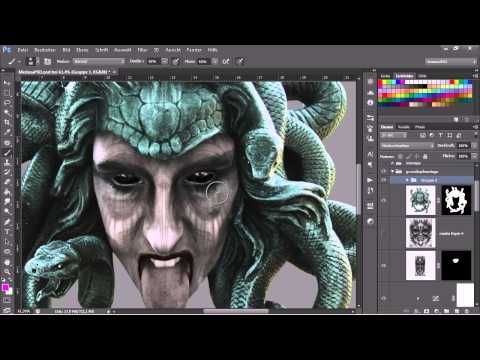480x360 pixels.
Task: Select the Hand tool
Action: pyautogui.click(x=7, y=262)
